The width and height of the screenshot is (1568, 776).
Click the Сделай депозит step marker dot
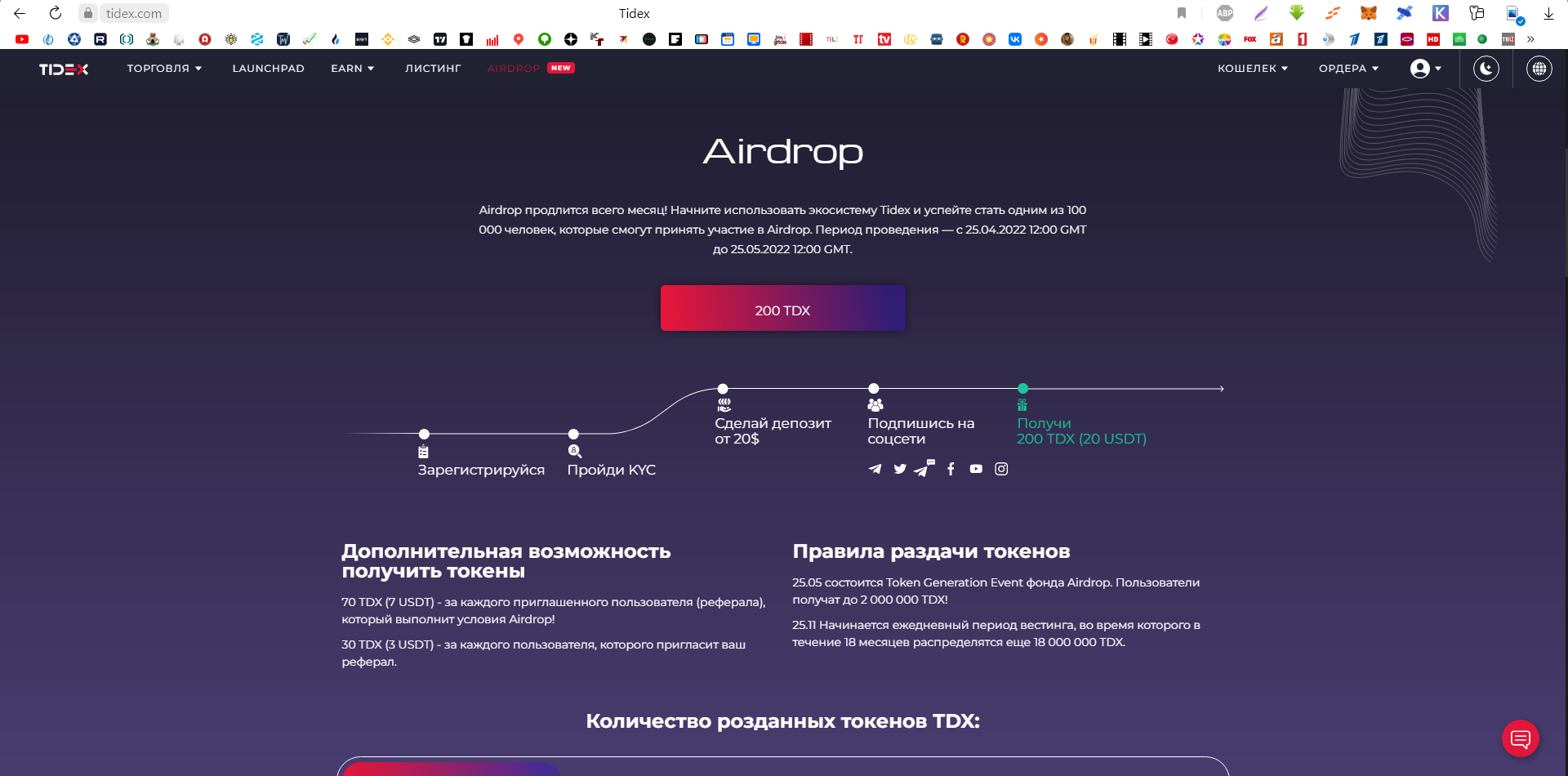tap(723, 389)
